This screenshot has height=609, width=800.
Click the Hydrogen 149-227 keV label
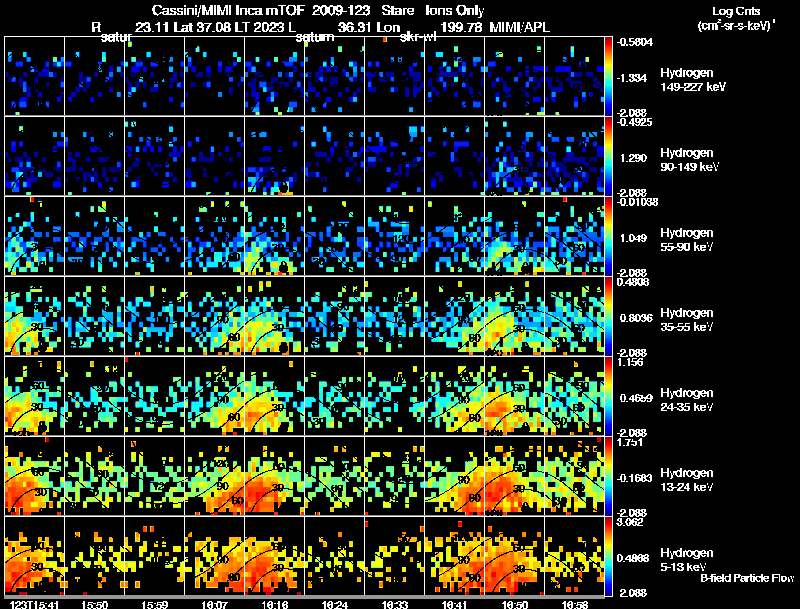coord(693,80)
